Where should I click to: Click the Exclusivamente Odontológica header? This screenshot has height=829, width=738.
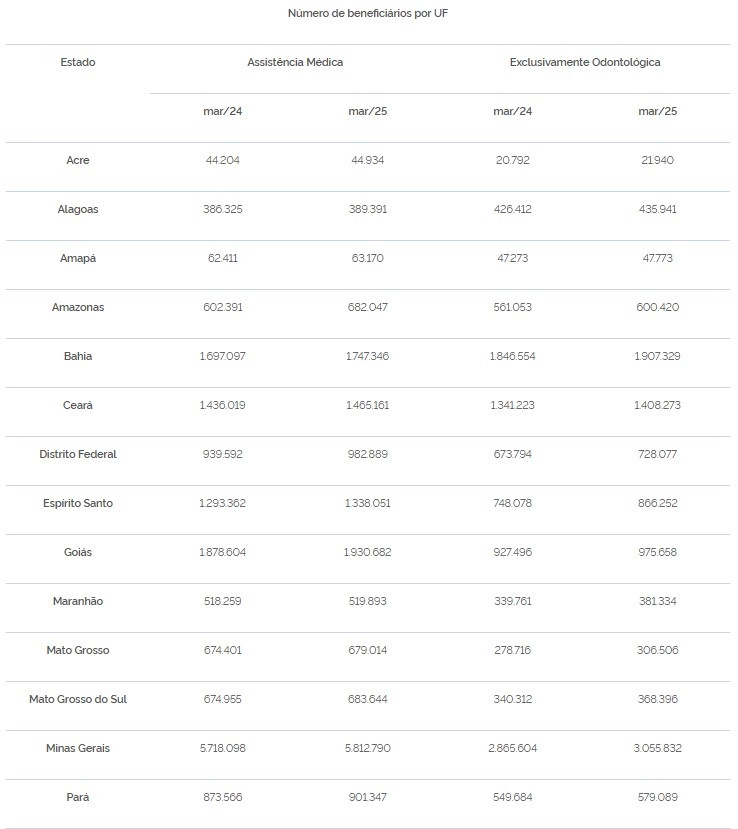click(x=585, y=62)
